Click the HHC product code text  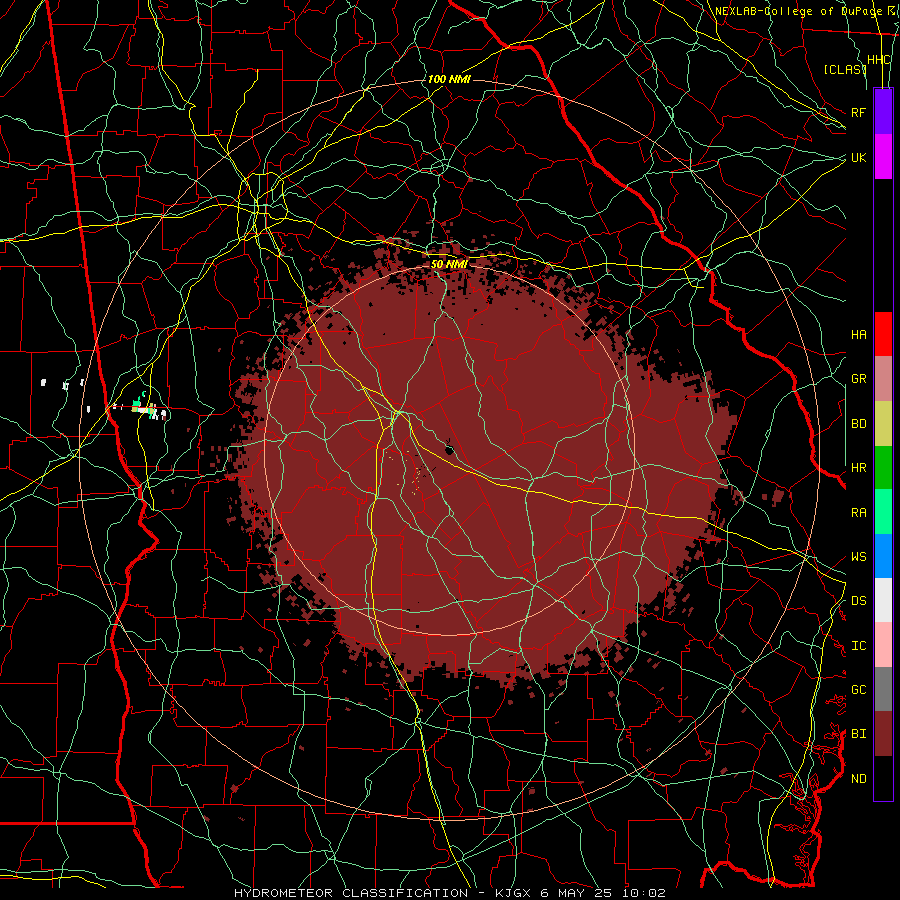(x=878, y=60)
